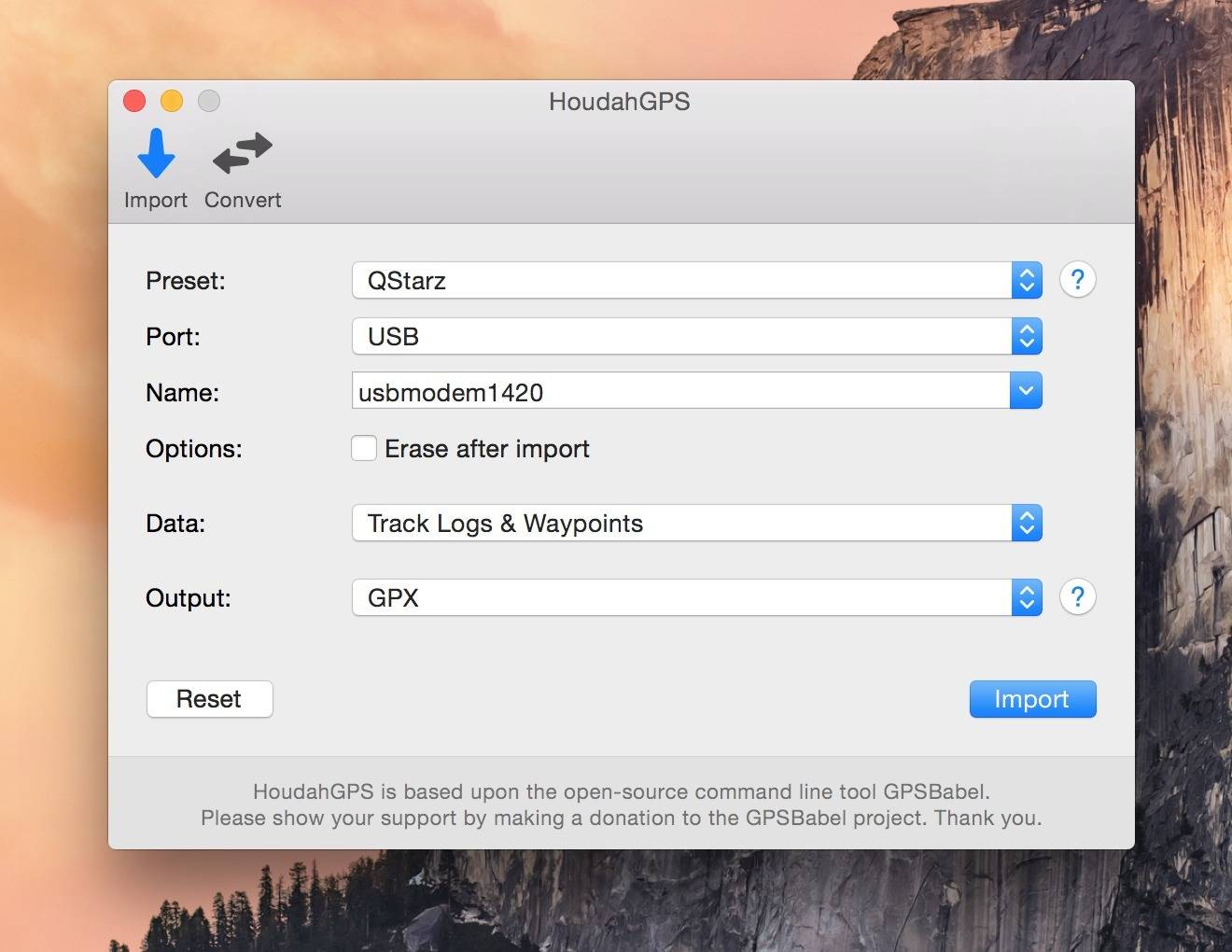
Task: Click the Port popup stepper arrows
Action: coord(1027,336)
